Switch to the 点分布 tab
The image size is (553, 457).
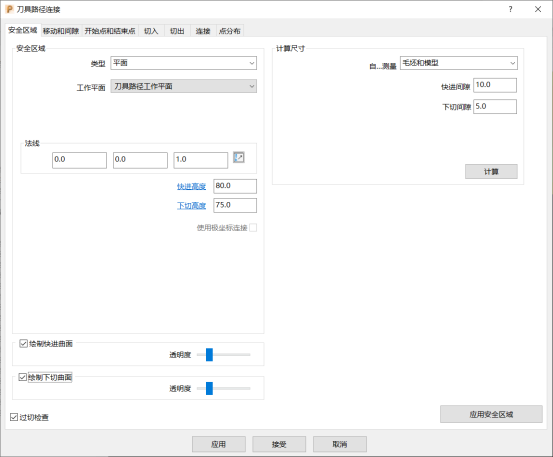coord(230,31)
